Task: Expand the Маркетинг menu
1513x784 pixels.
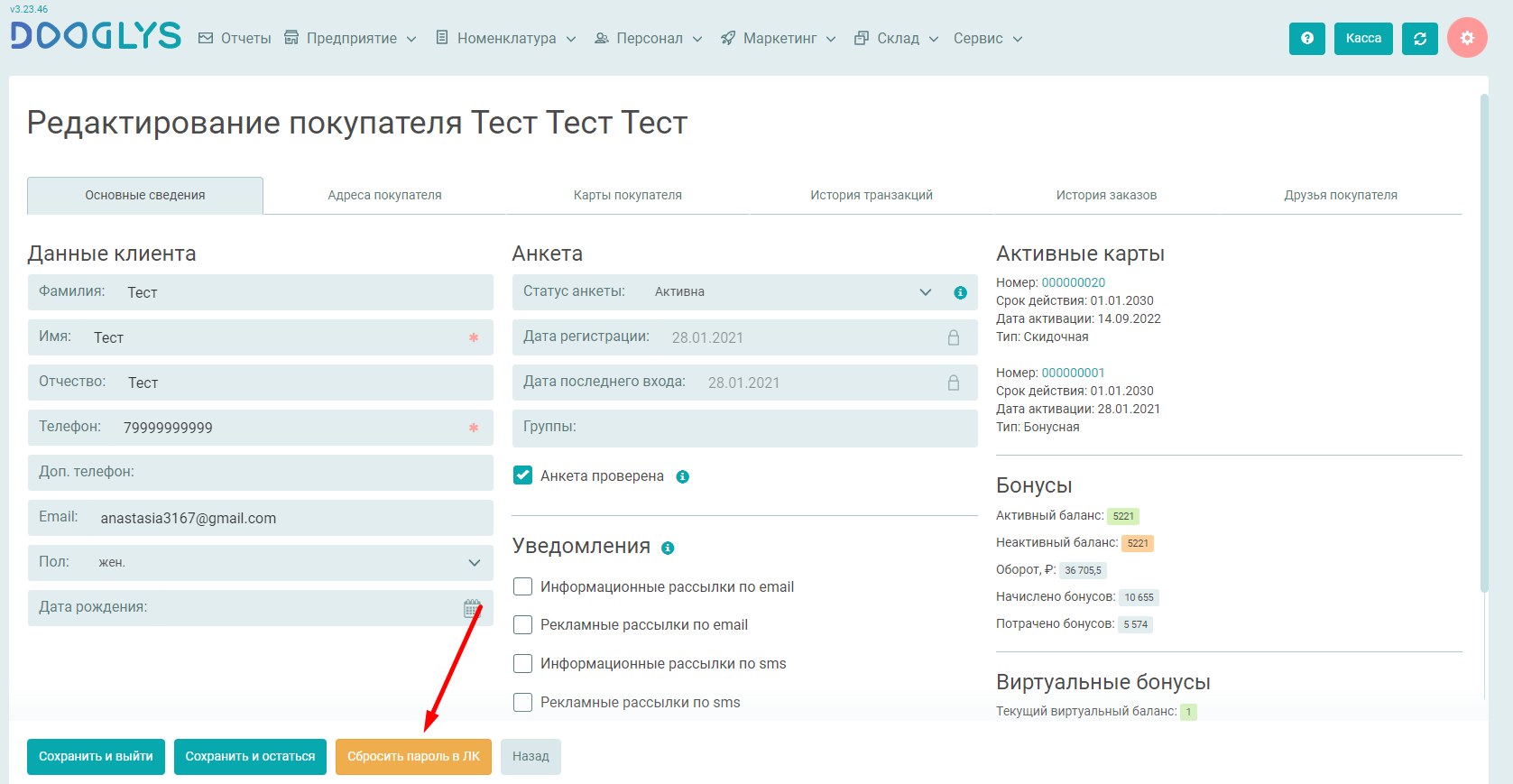Action: click(x=779, y=38)
